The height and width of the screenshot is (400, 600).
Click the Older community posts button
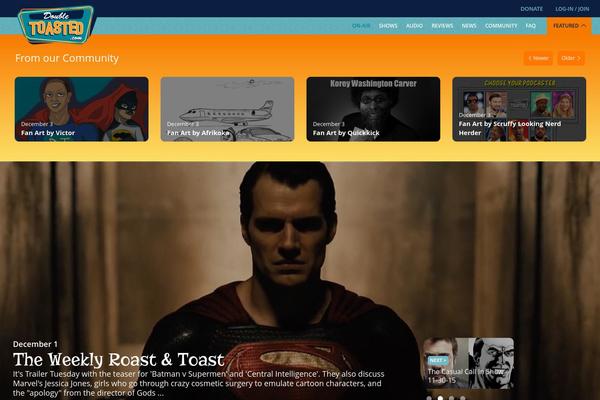click(x=571, y=58)
